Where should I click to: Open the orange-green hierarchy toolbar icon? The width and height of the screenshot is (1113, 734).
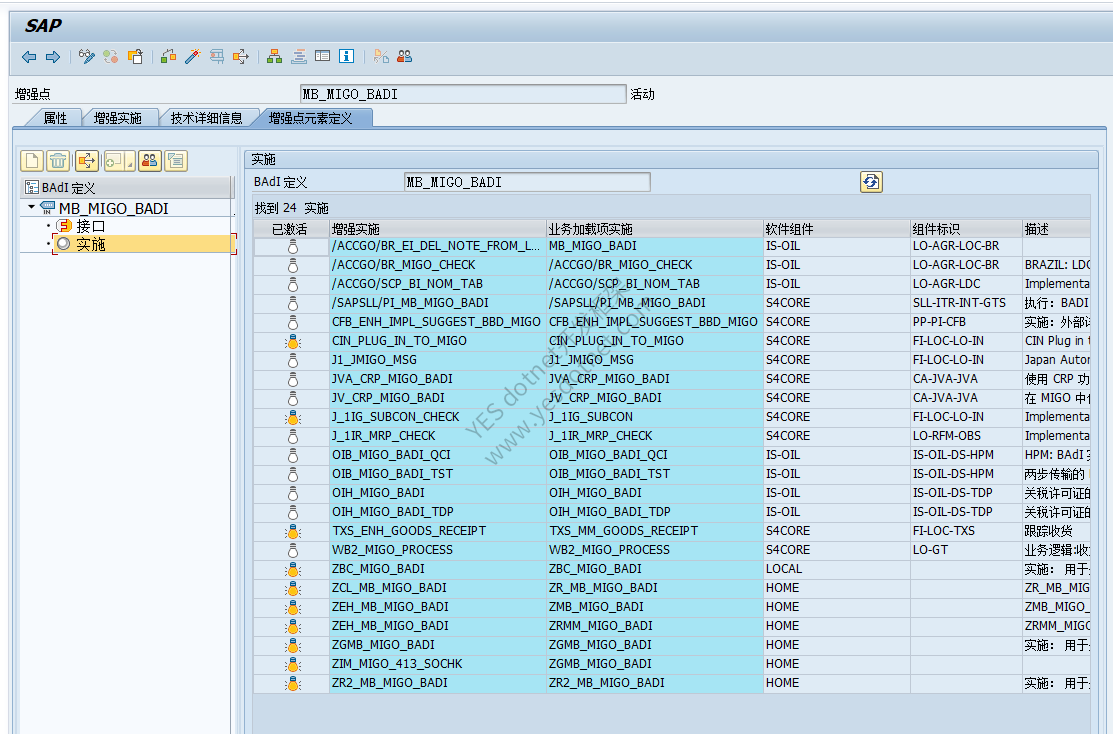275,57
